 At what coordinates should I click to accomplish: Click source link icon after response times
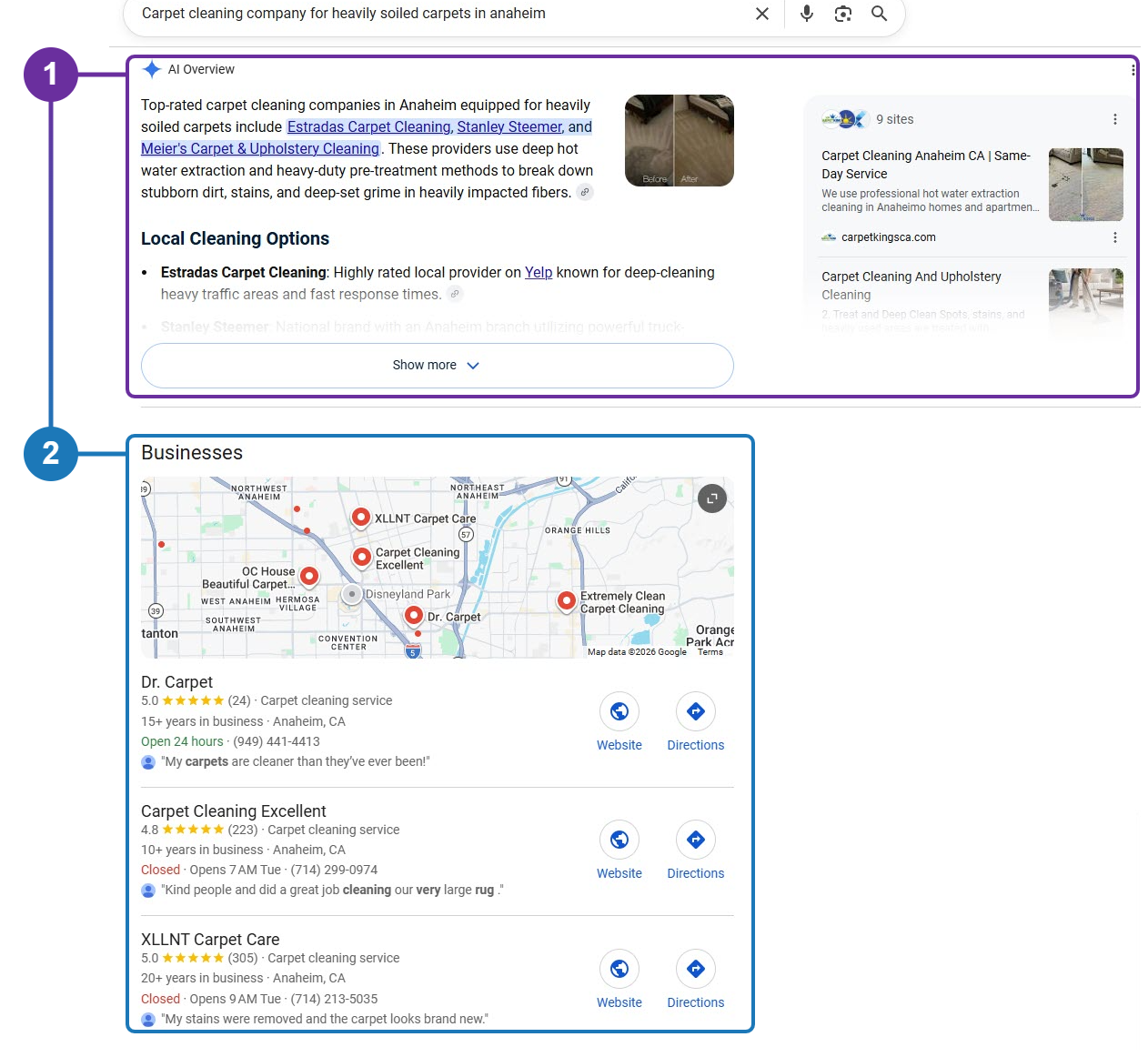click(456, 294)
